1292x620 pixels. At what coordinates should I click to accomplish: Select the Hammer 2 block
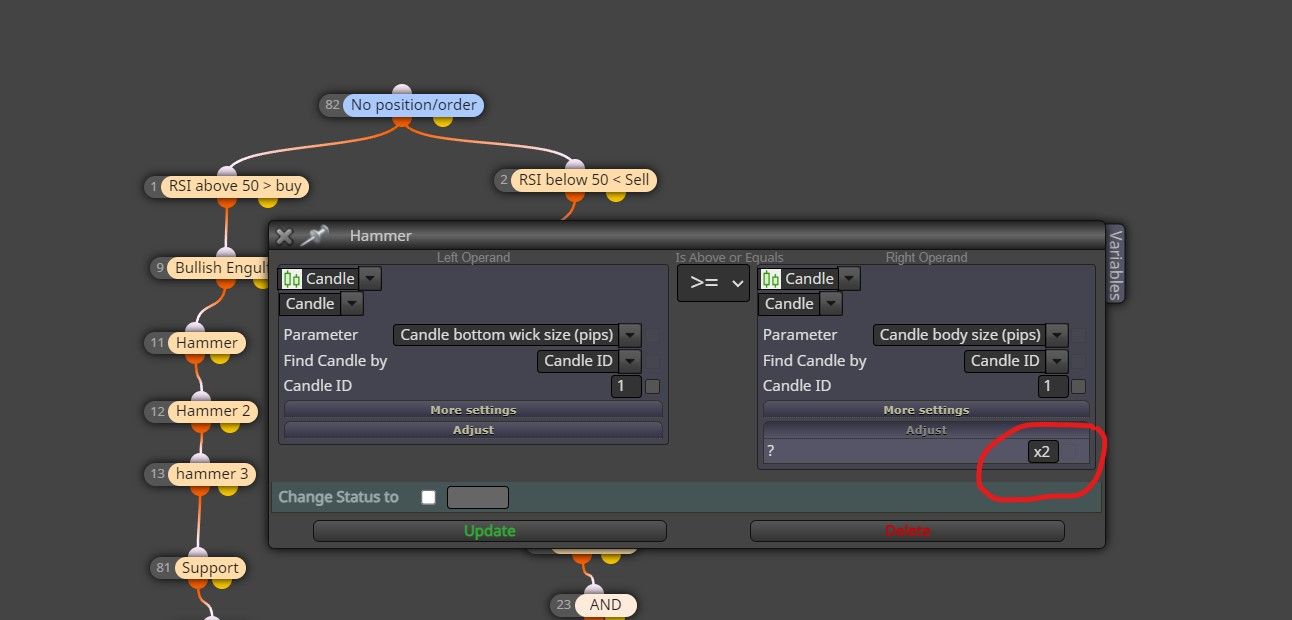tap(213, 411)
